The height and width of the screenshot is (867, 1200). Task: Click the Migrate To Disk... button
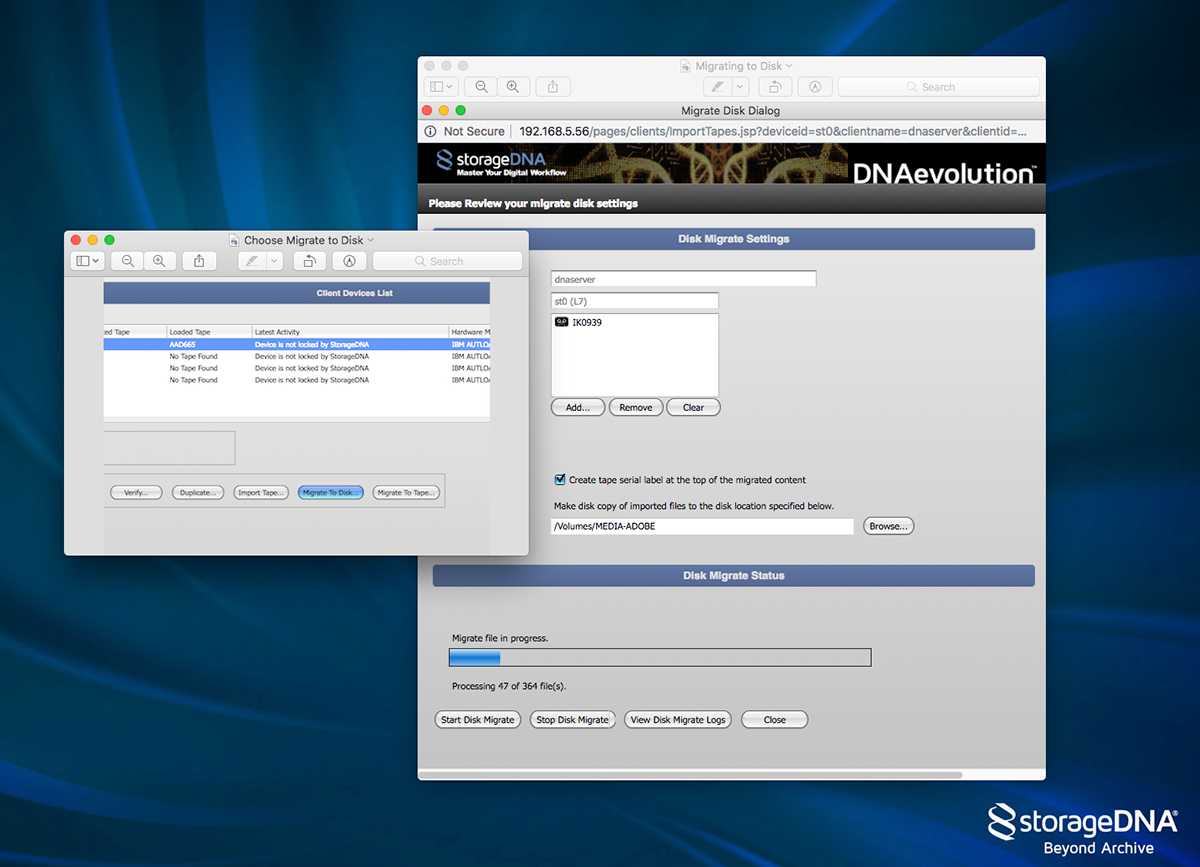[x=330, y=492]
